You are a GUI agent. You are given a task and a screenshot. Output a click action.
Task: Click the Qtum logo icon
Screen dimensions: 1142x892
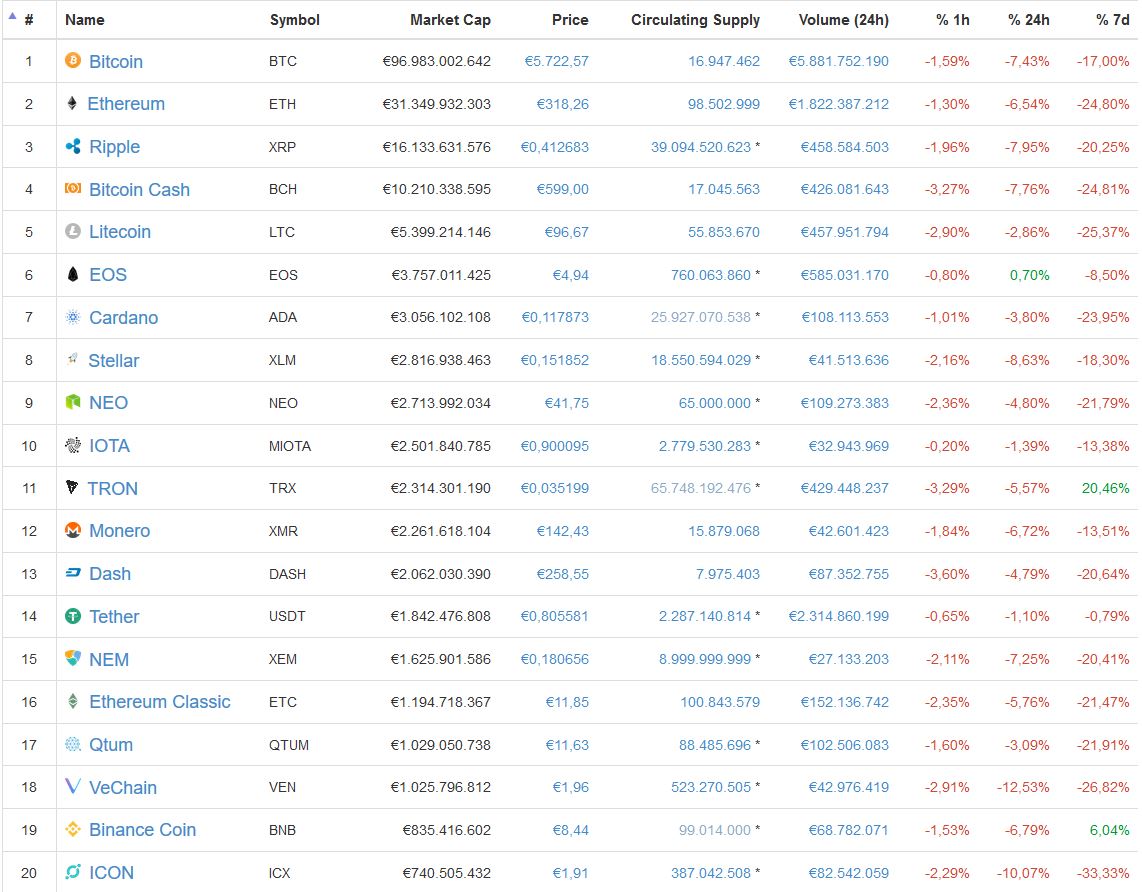73,744
